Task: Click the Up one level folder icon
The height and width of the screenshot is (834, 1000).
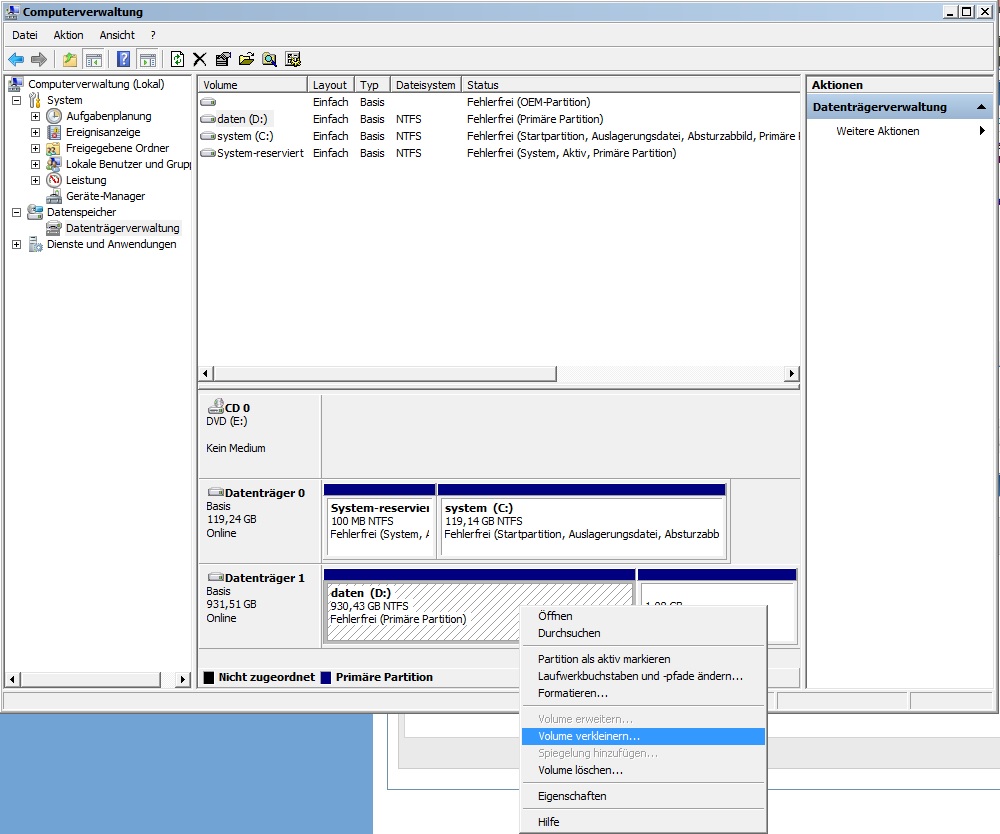Action: coord(70,60)
